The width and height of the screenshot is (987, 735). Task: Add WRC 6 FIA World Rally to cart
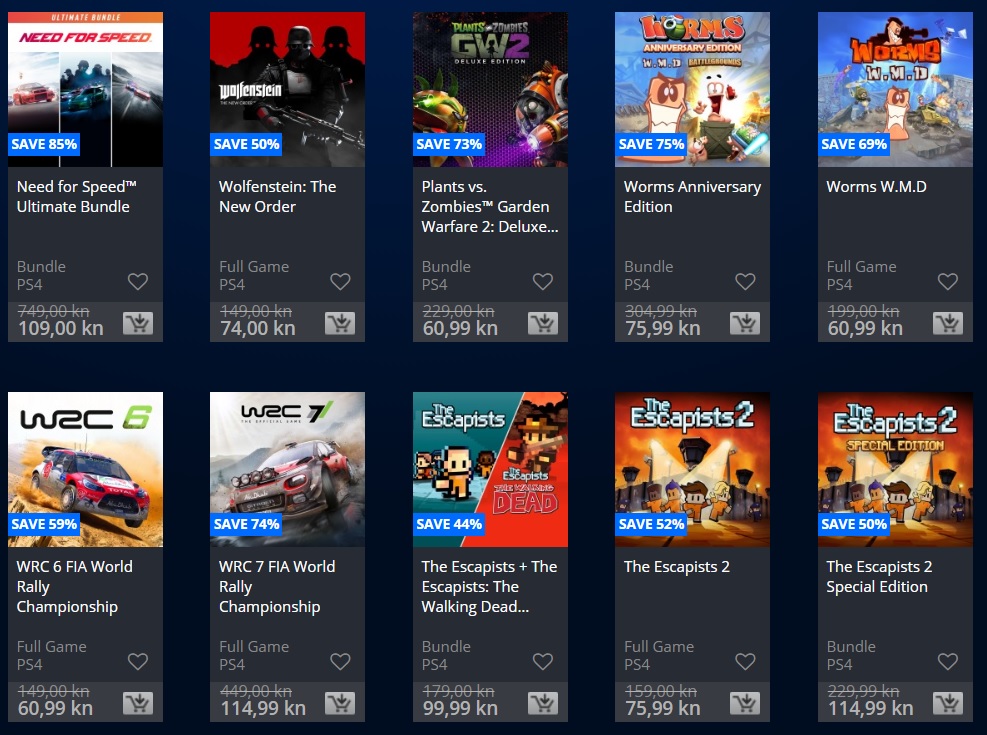point(138,704)
